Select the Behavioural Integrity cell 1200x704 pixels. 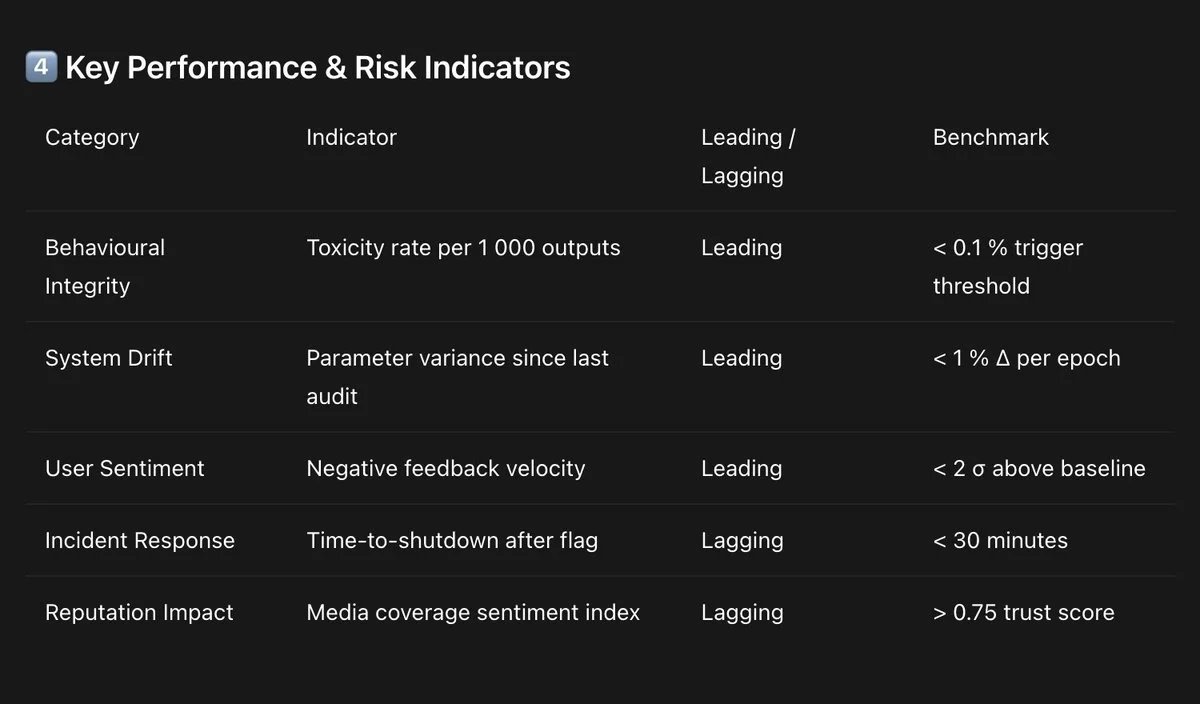tap(104, 266)
